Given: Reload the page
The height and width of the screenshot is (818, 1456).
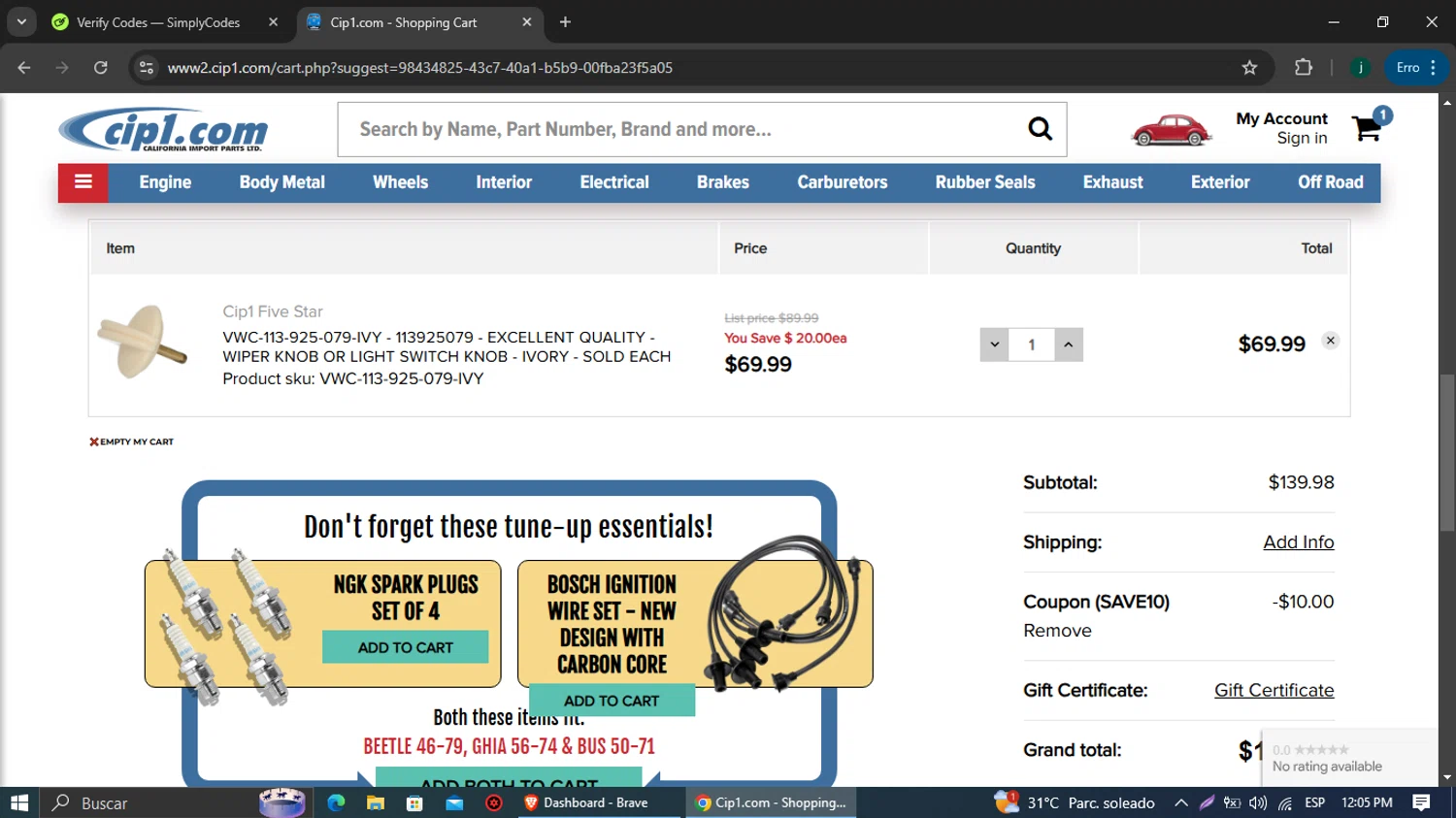Looking at the screenshot, I should tap(101, 68).
